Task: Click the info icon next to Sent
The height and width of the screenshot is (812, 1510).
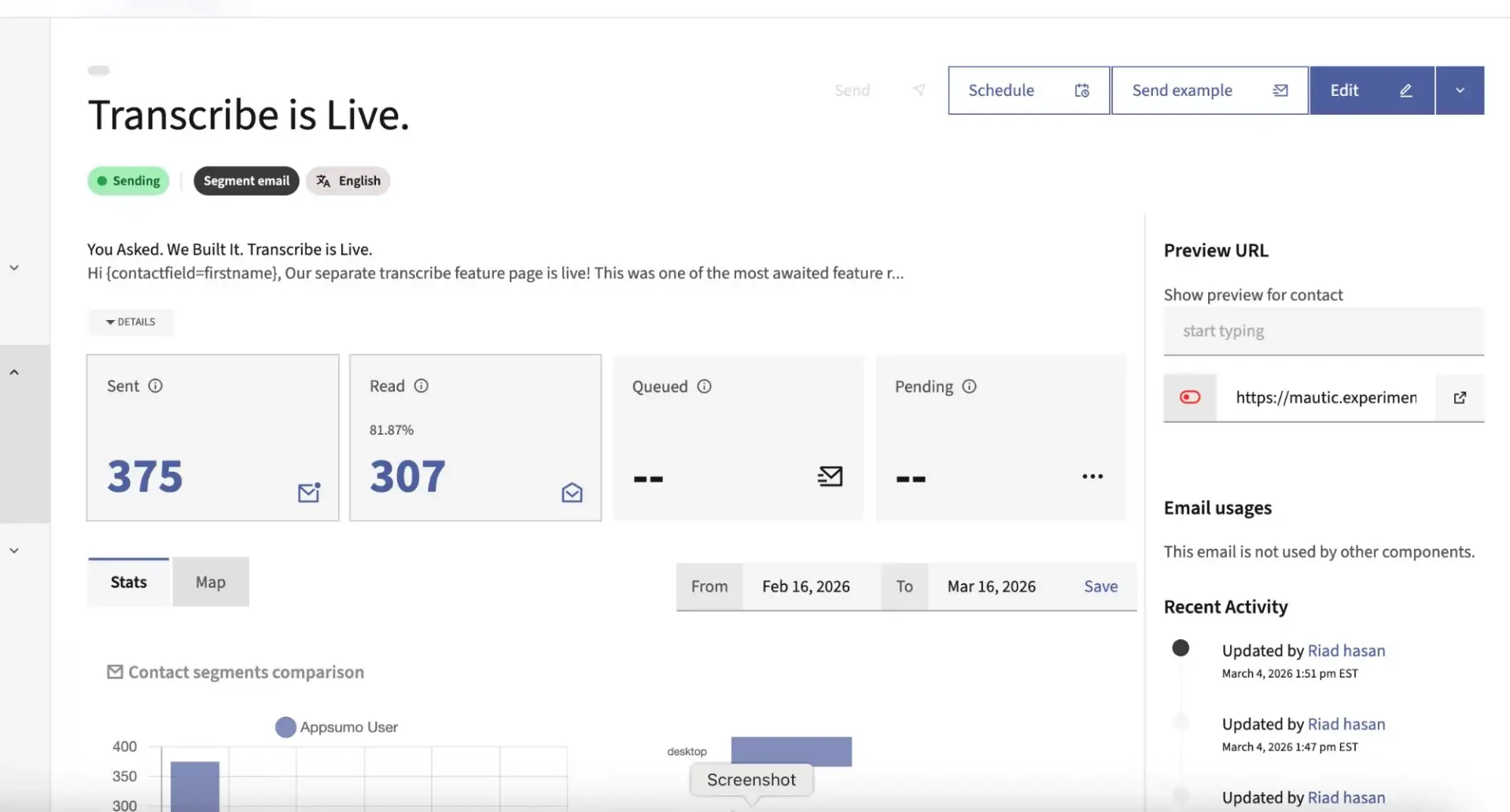Action: [155, 385]
